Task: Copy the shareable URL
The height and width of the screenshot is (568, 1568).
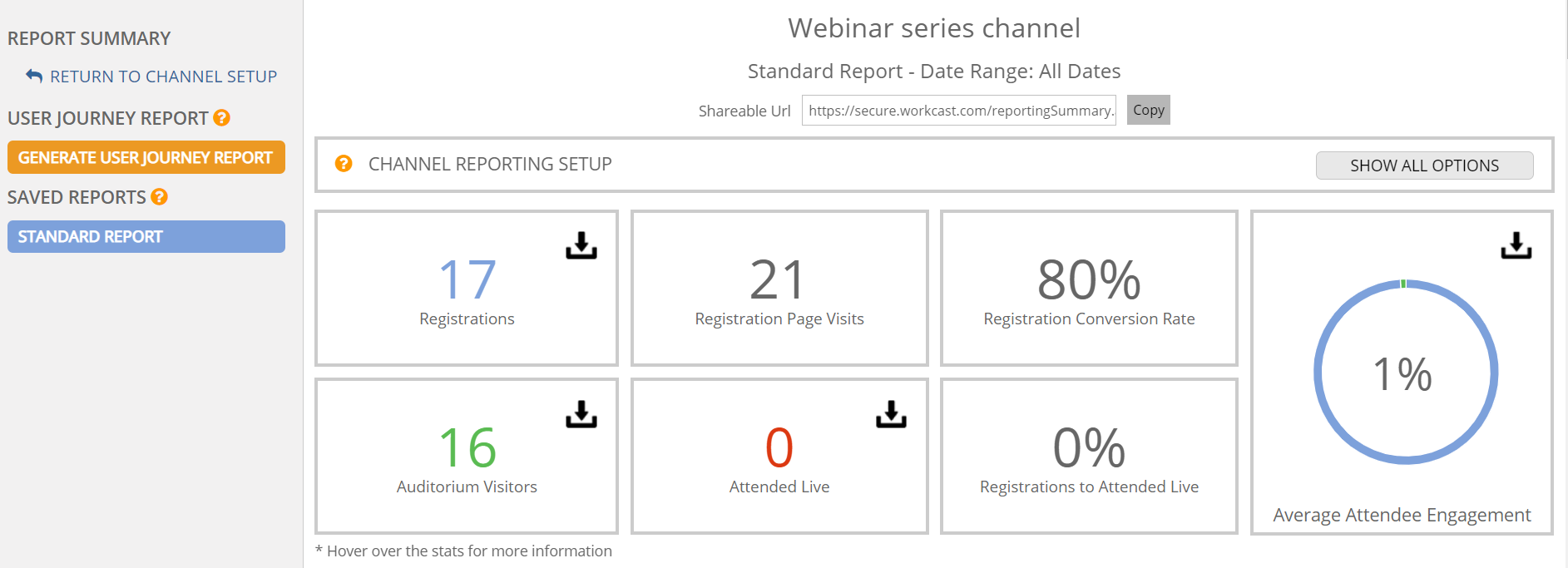Action: (1148, 110)
